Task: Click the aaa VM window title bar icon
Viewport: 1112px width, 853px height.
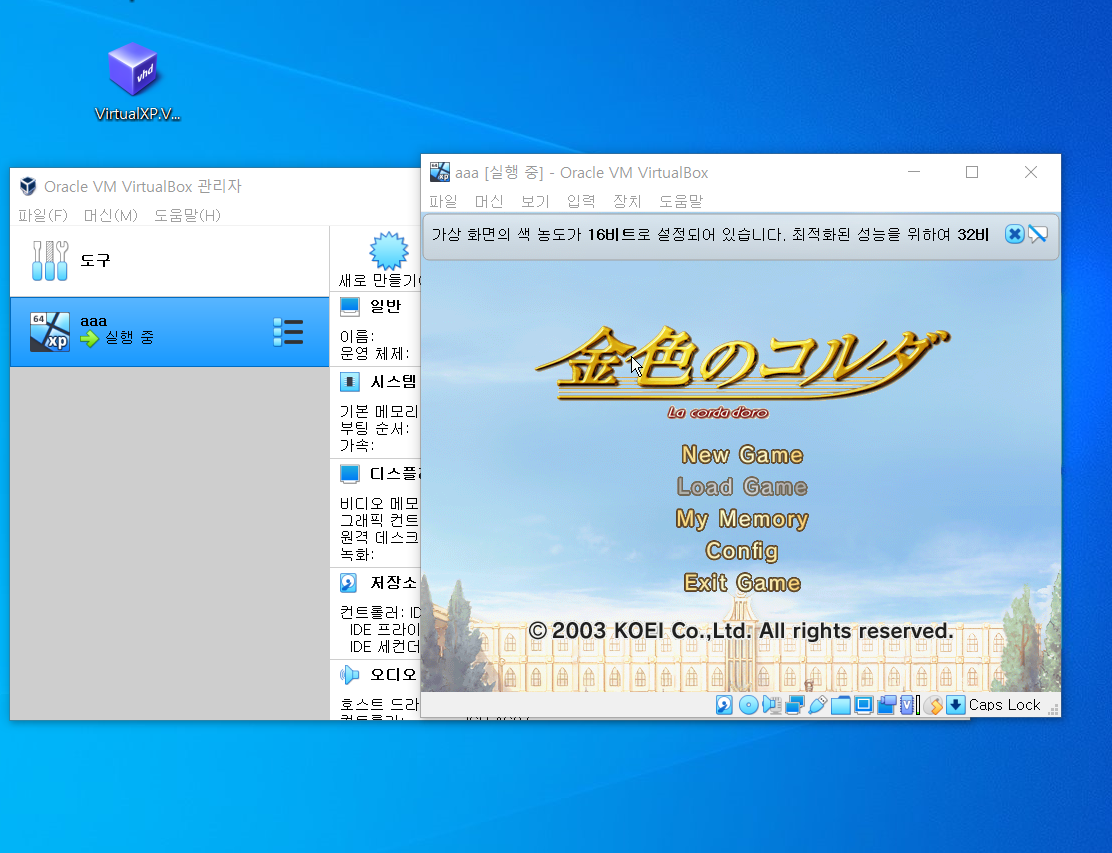Action: pyautogui.click(x=440, y=172)
